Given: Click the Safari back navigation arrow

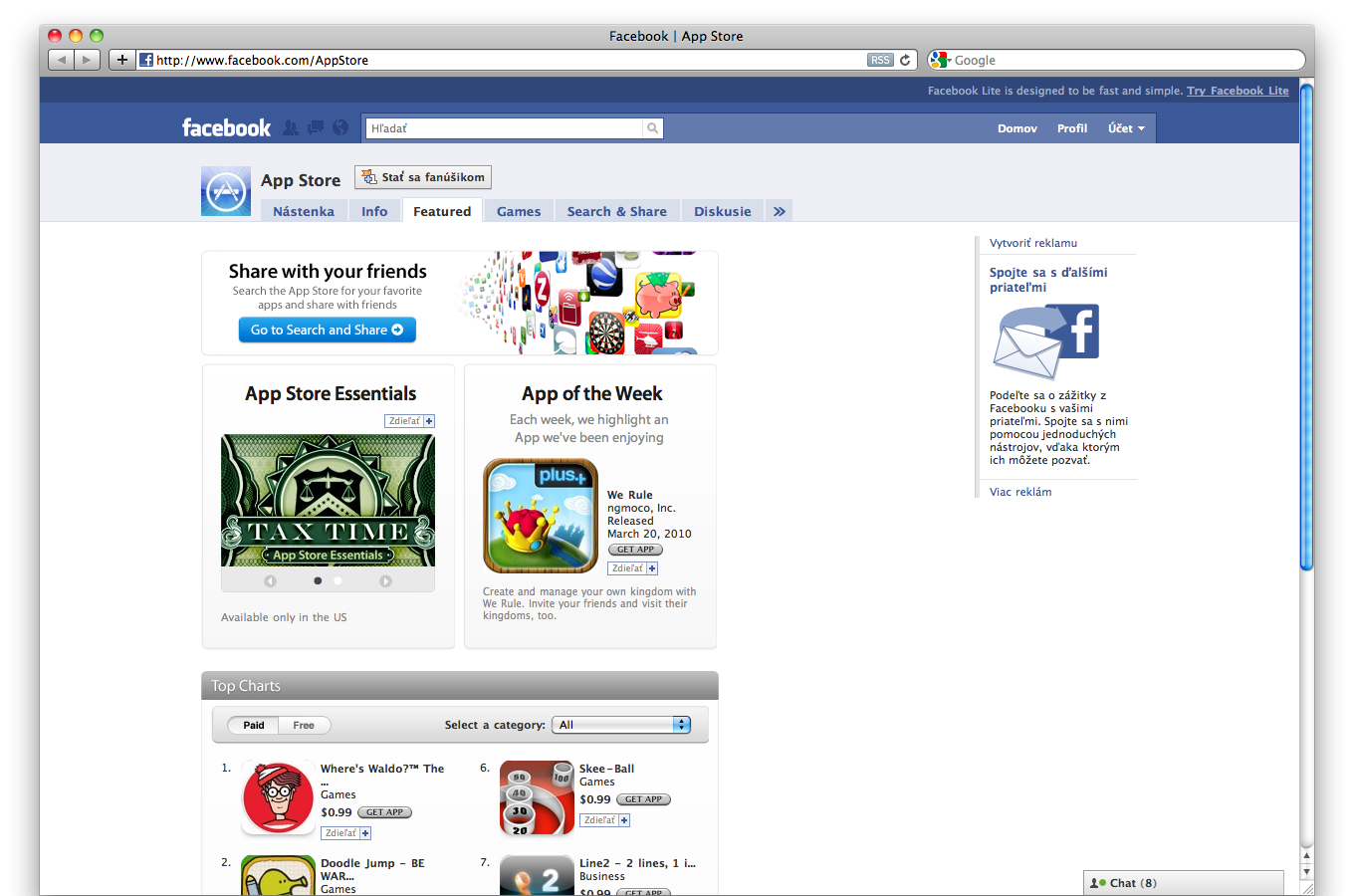Looking at the screenshot, I should 62,60.
